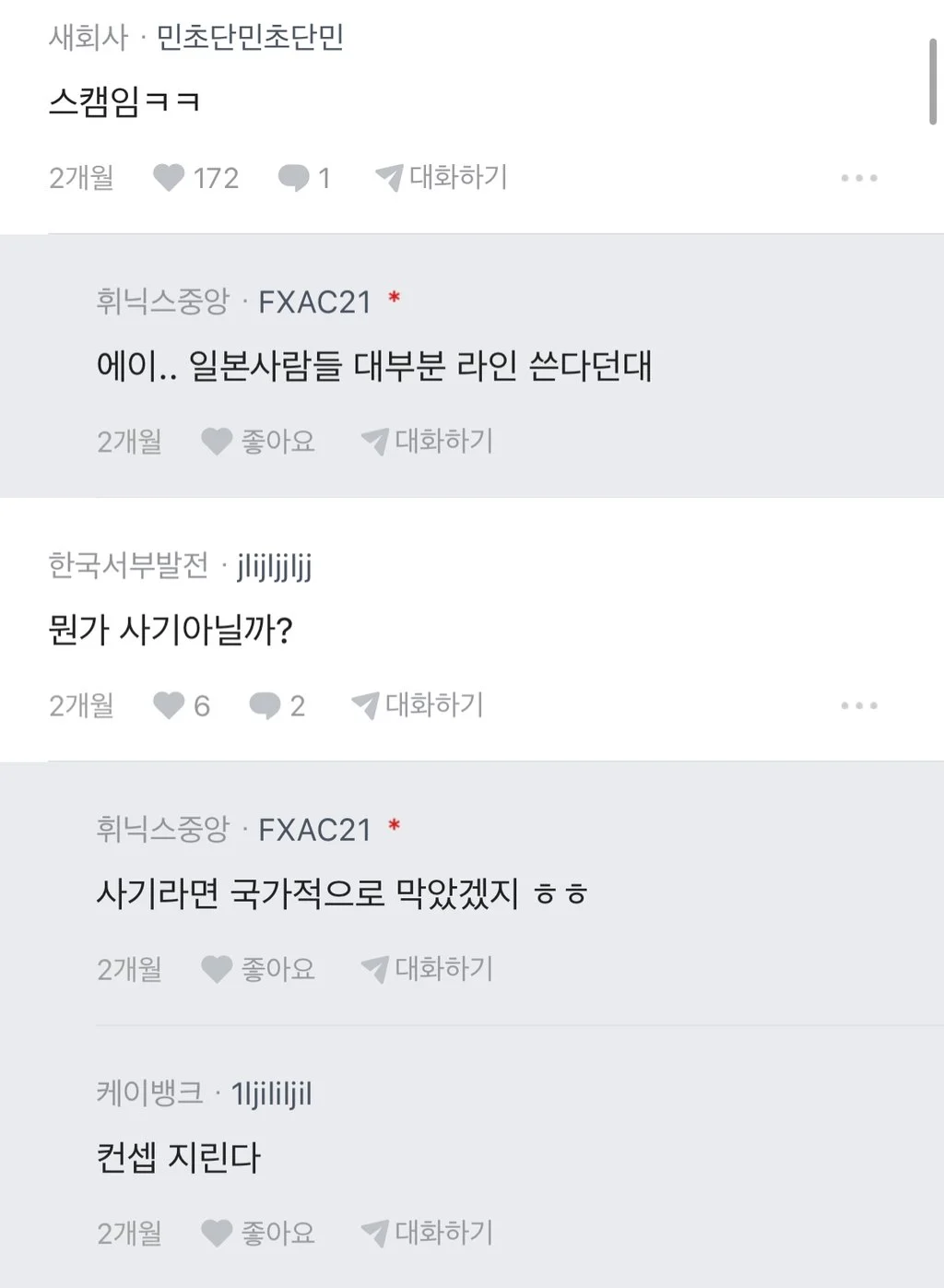944x1288 pixels.
Task: Open profile of user jlijljjljj
Action: (275, 566)
